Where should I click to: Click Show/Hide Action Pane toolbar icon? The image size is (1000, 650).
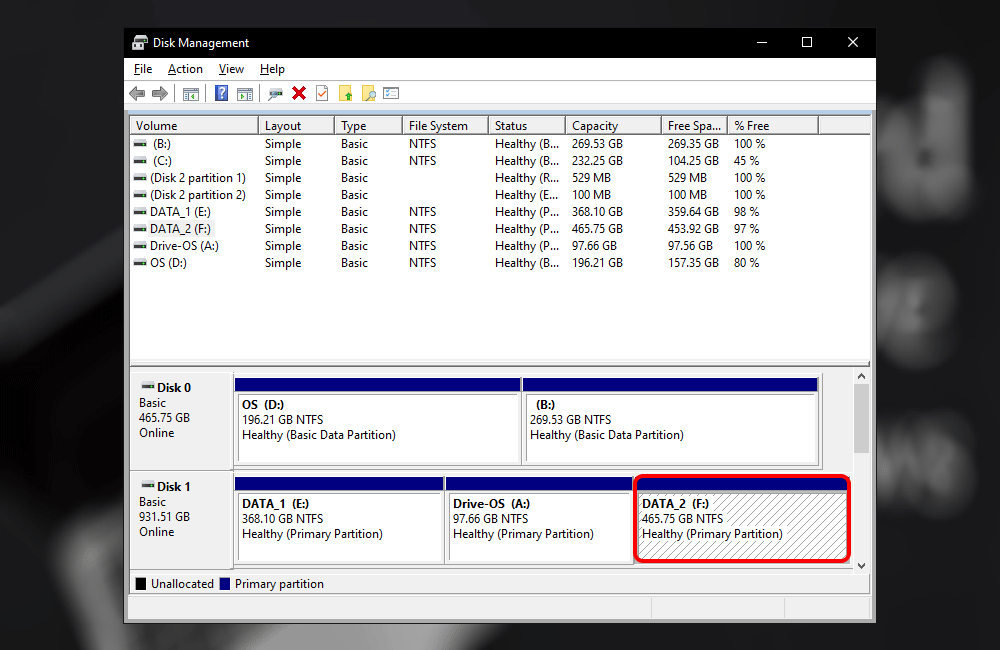pyautogui.click(x=245, y=94)
